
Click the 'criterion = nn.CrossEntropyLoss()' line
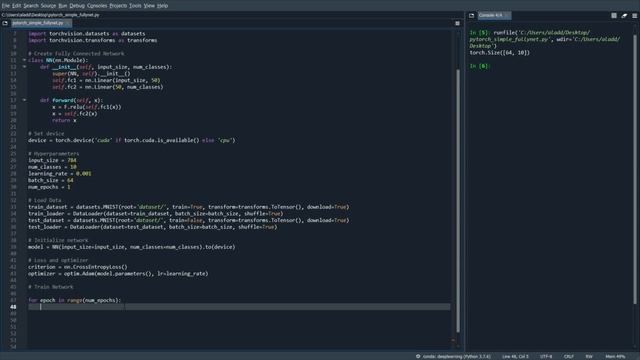[78, 267]
